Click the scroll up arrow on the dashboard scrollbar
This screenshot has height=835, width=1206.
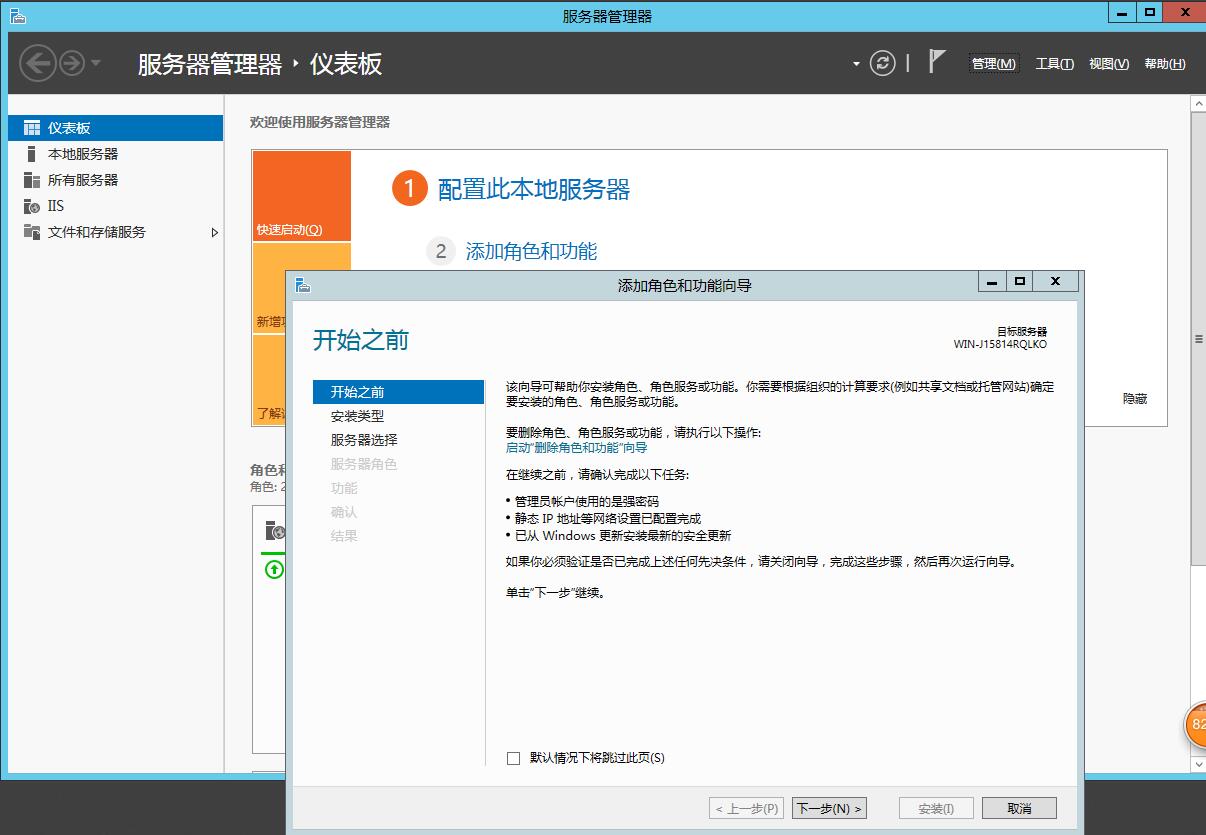click(x=1198, y=104)
